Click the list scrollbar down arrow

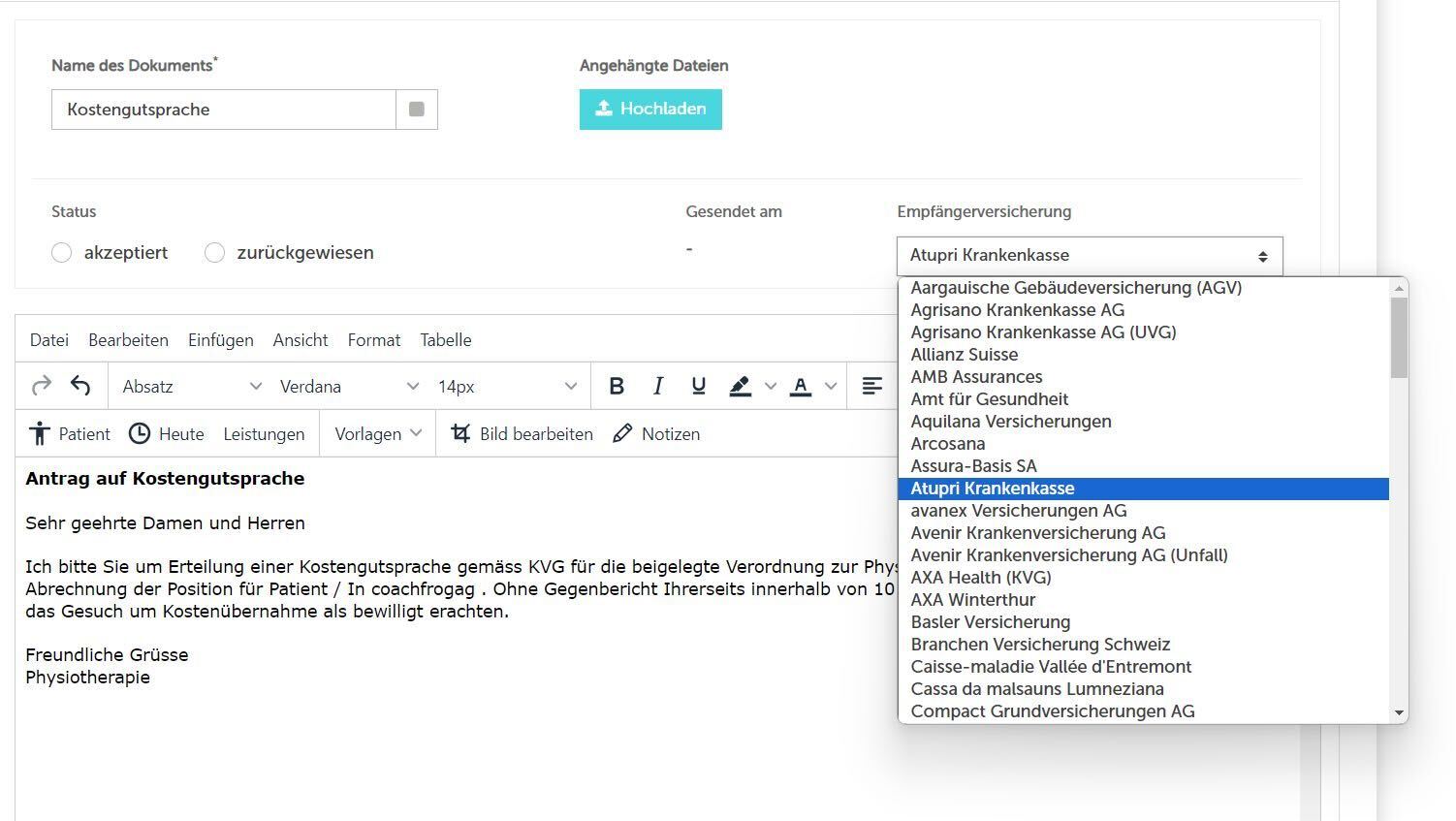[1399, 713]
